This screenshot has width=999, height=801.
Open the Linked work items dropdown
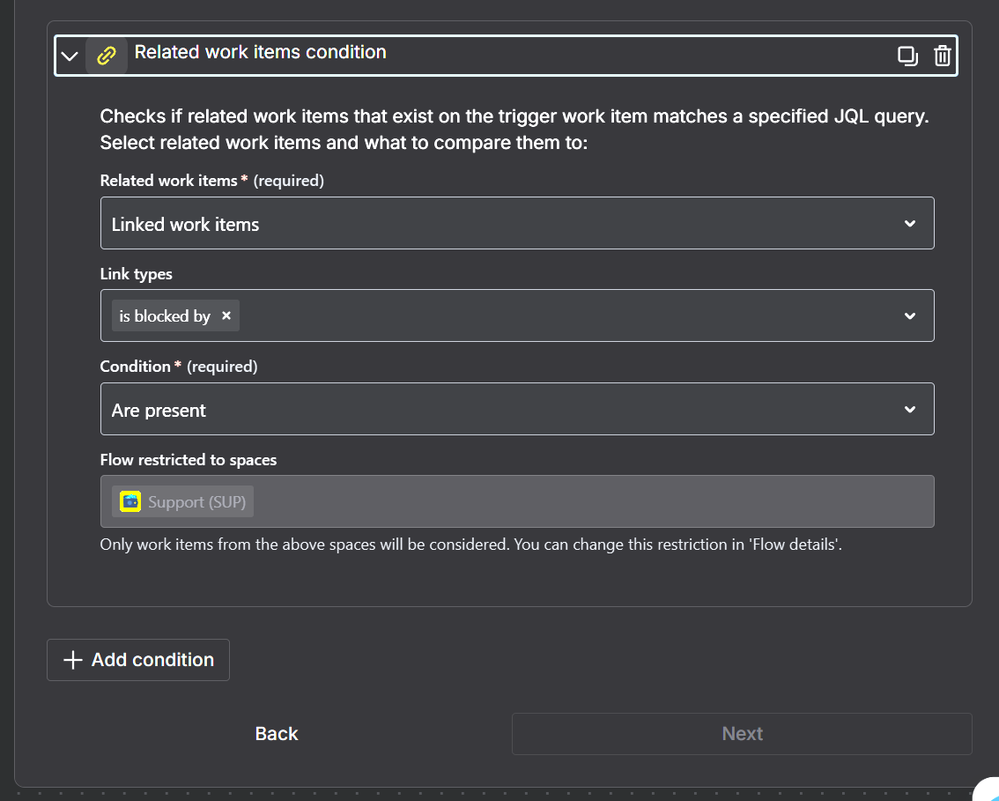[x=517, y=223]
